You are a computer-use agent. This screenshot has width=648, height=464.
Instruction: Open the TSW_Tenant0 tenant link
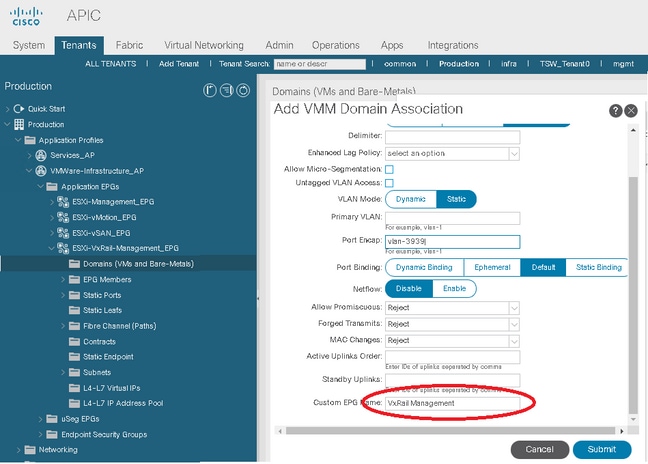pos(565,64)
